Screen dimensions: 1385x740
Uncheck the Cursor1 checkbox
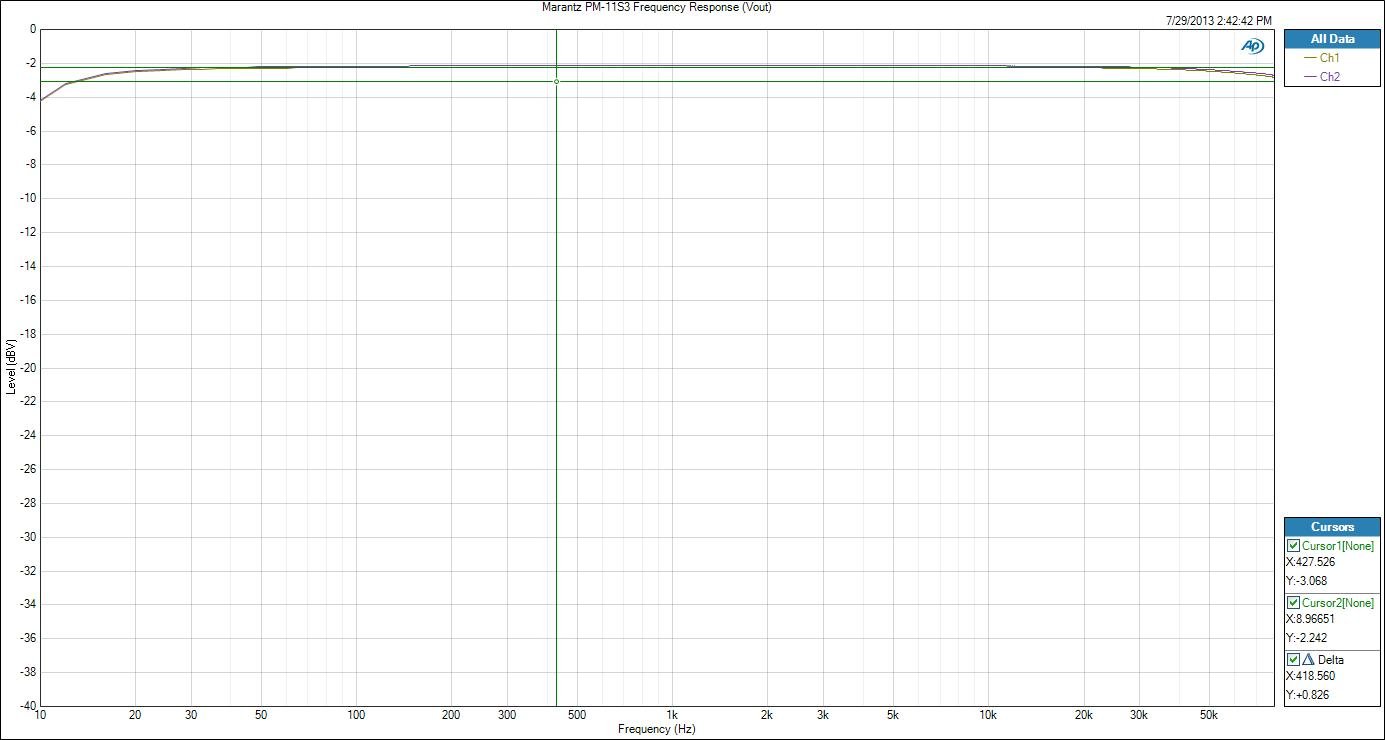(1293, 546)
